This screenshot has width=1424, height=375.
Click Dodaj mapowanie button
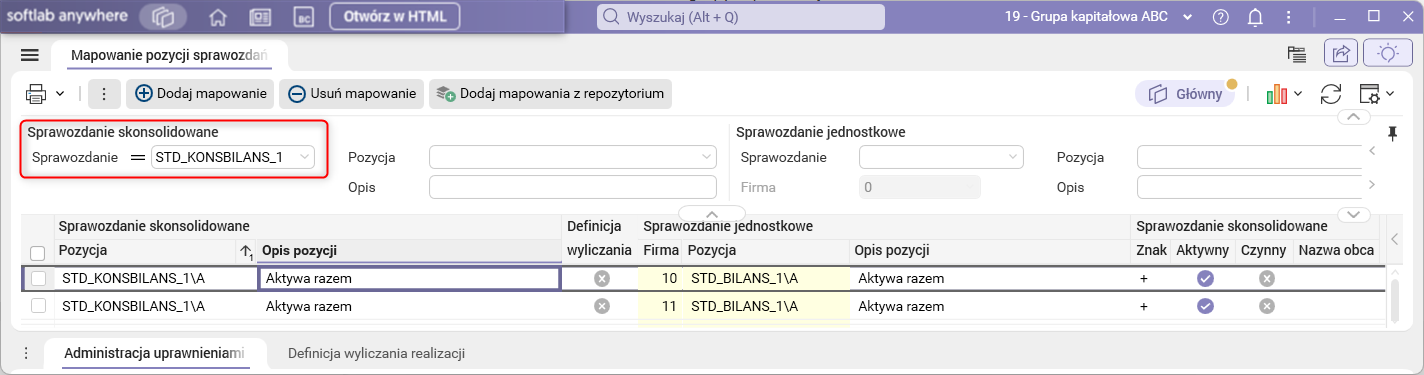pos(201,94)
